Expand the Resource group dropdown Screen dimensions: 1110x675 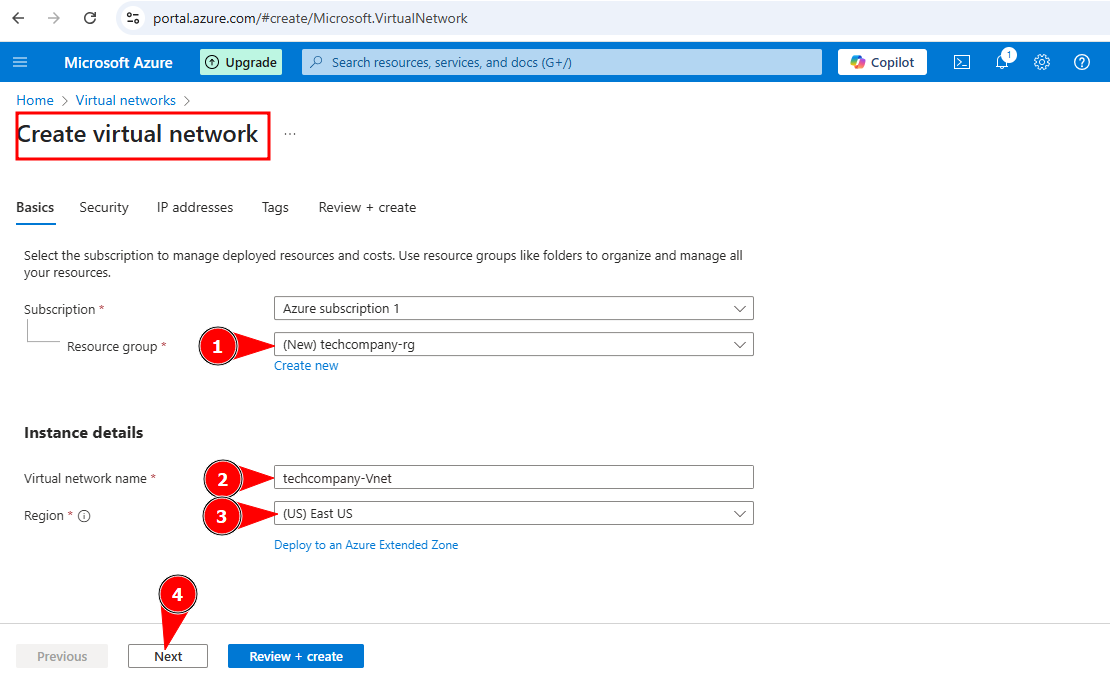514,345
